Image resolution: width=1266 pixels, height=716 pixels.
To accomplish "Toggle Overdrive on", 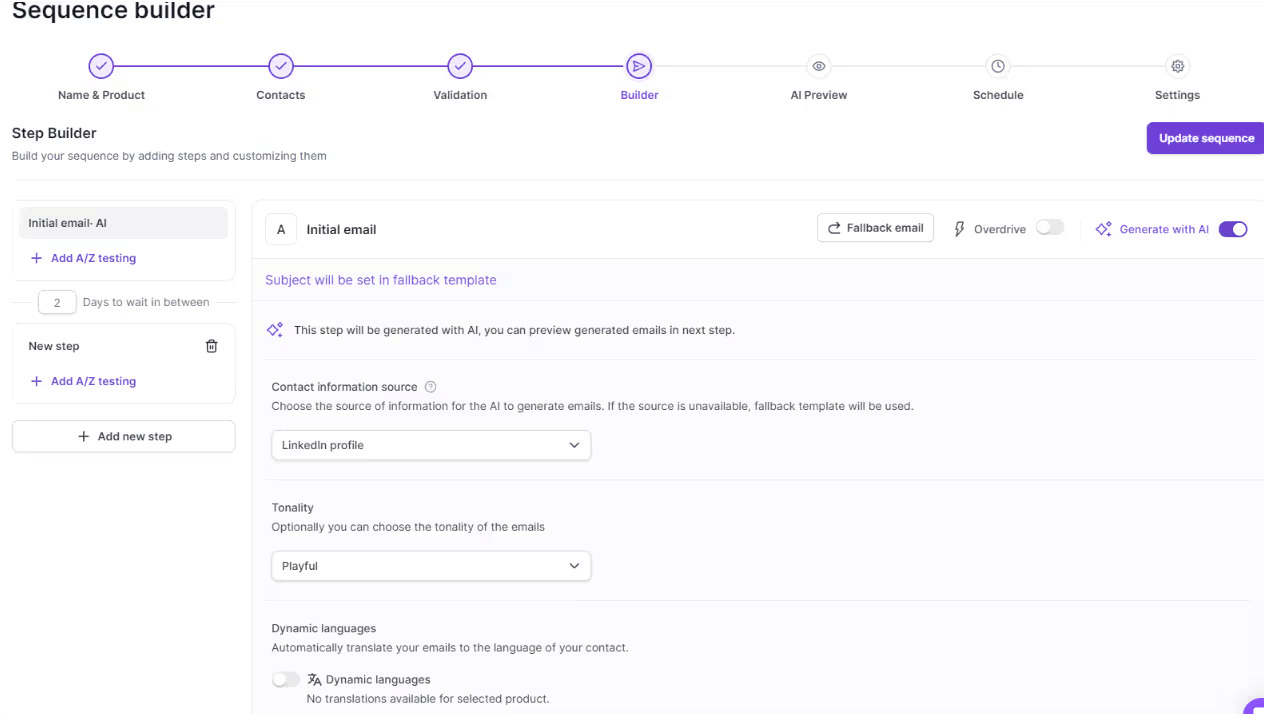I will click(1049, 228).
